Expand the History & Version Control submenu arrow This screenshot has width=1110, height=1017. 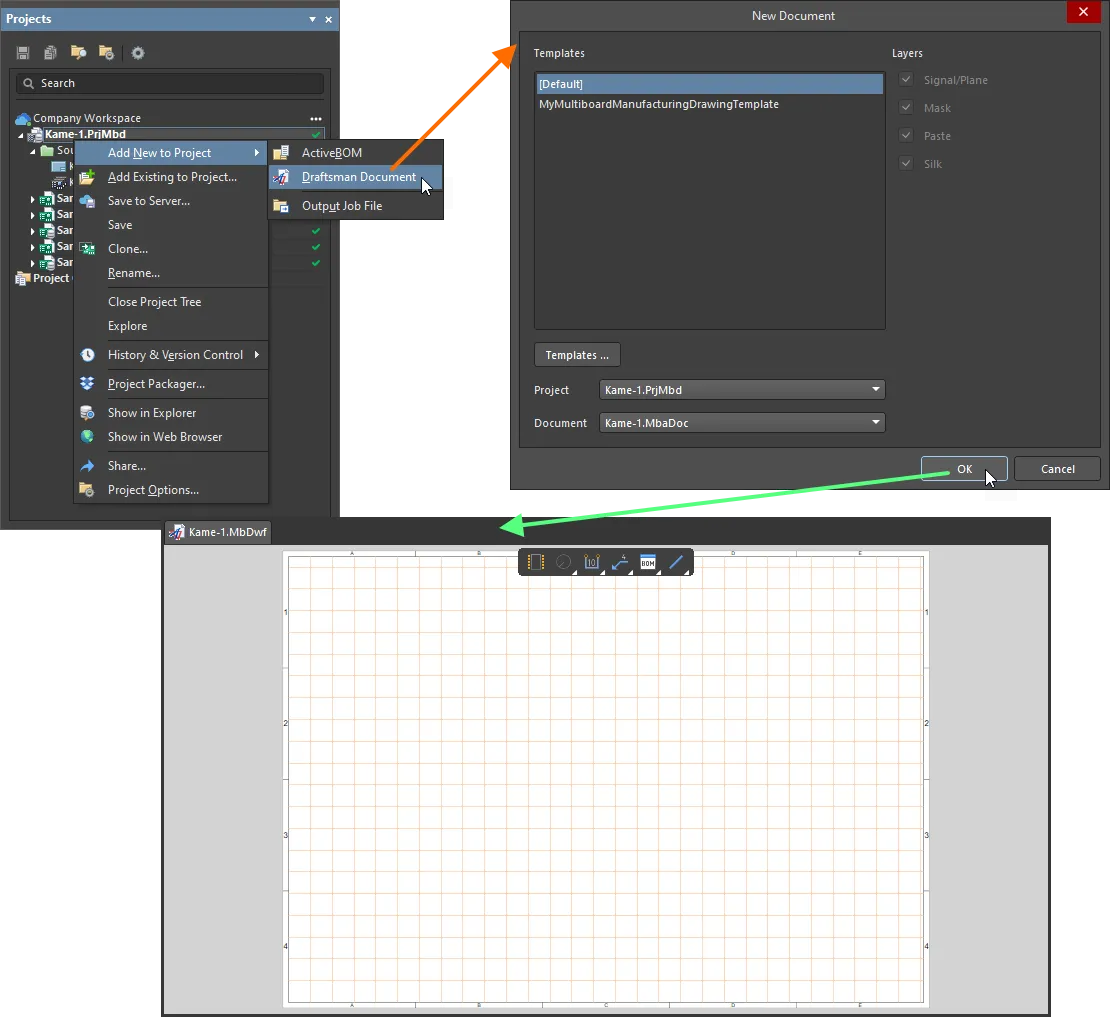click(x=257, y=355)
